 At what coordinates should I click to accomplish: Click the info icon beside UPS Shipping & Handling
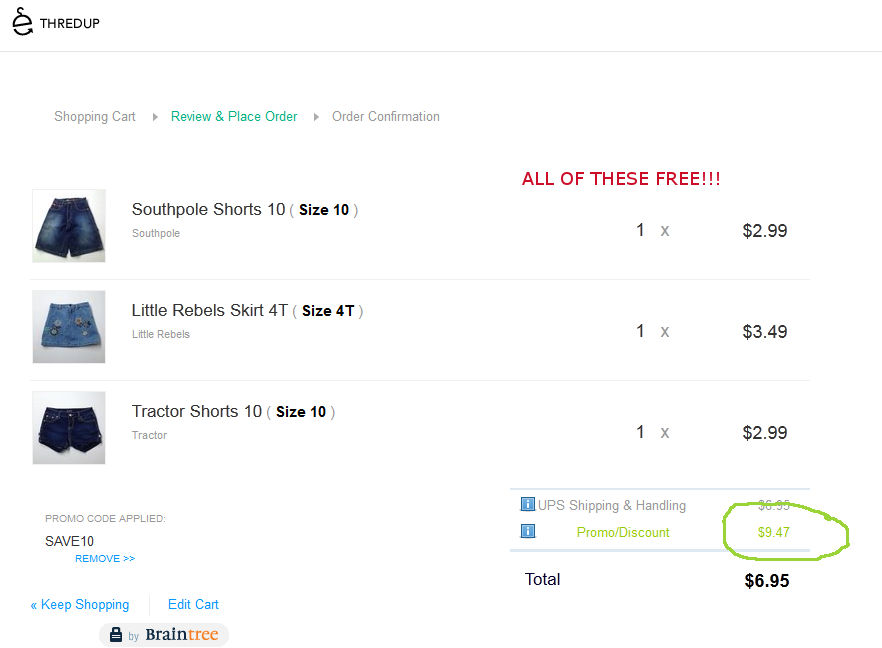pyautogui.click(x=528, y=504)
